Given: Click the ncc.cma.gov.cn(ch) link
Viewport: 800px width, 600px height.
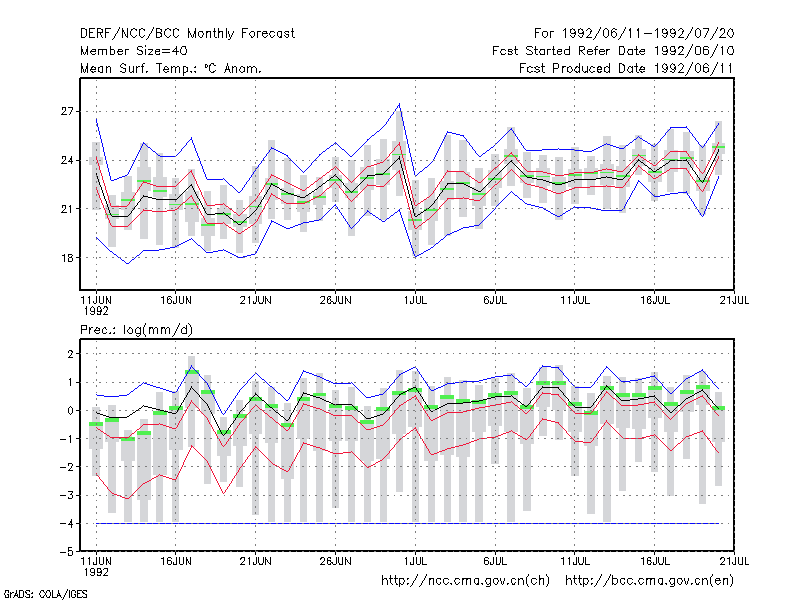Looking at the screenshot, I should coord(465,581).
